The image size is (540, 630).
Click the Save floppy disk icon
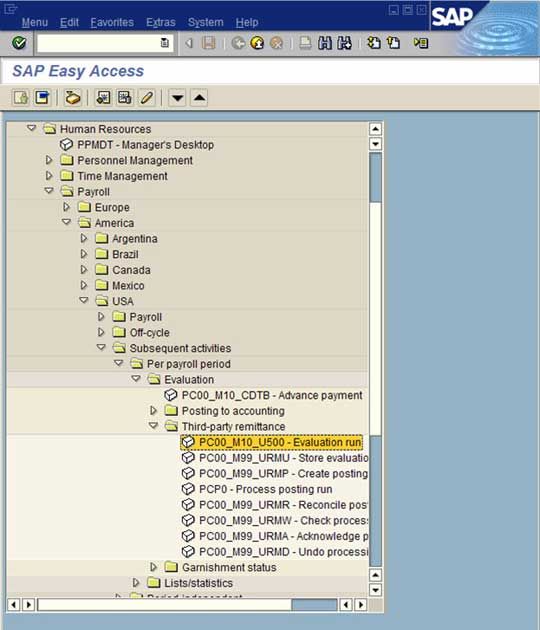coord(209,43)
